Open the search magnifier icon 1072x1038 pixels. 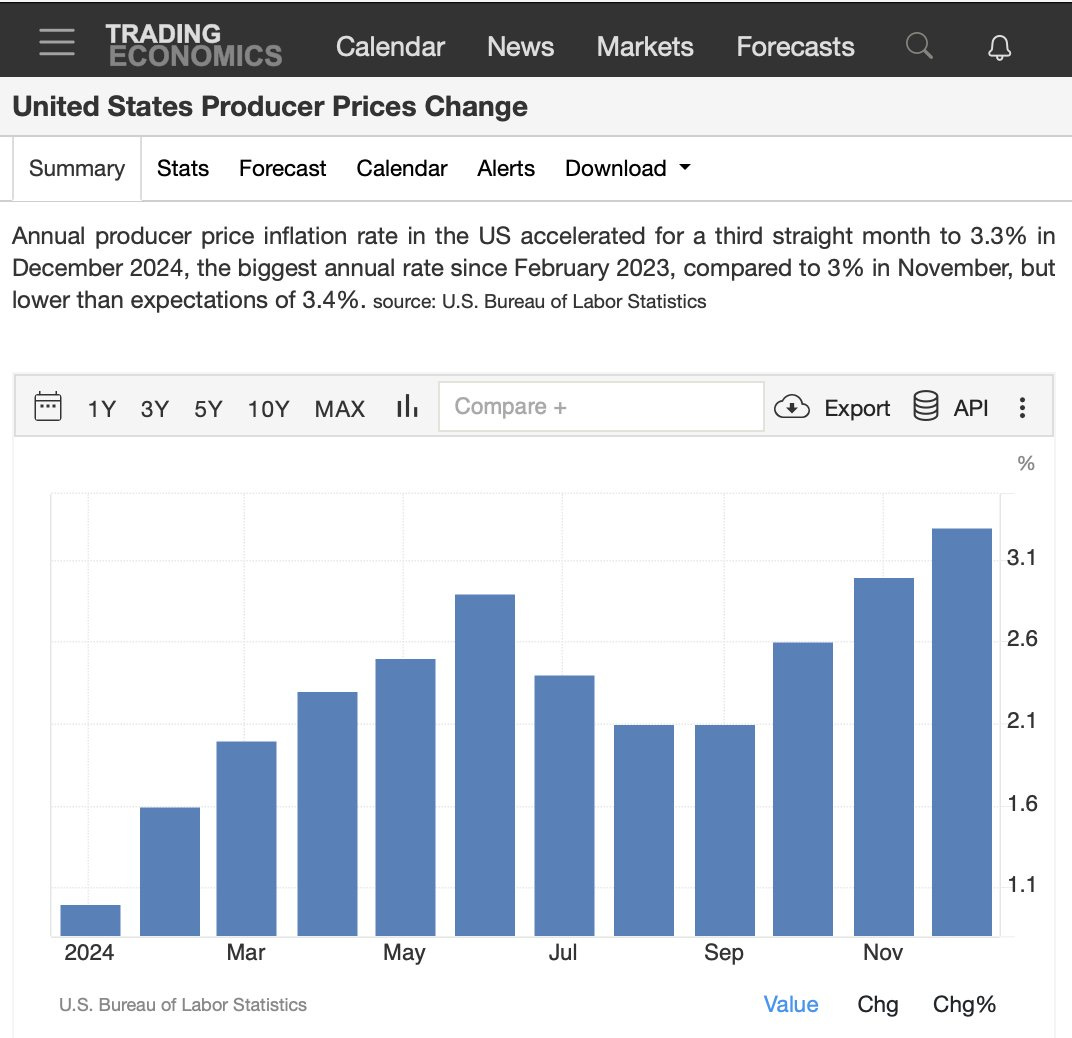919,46
